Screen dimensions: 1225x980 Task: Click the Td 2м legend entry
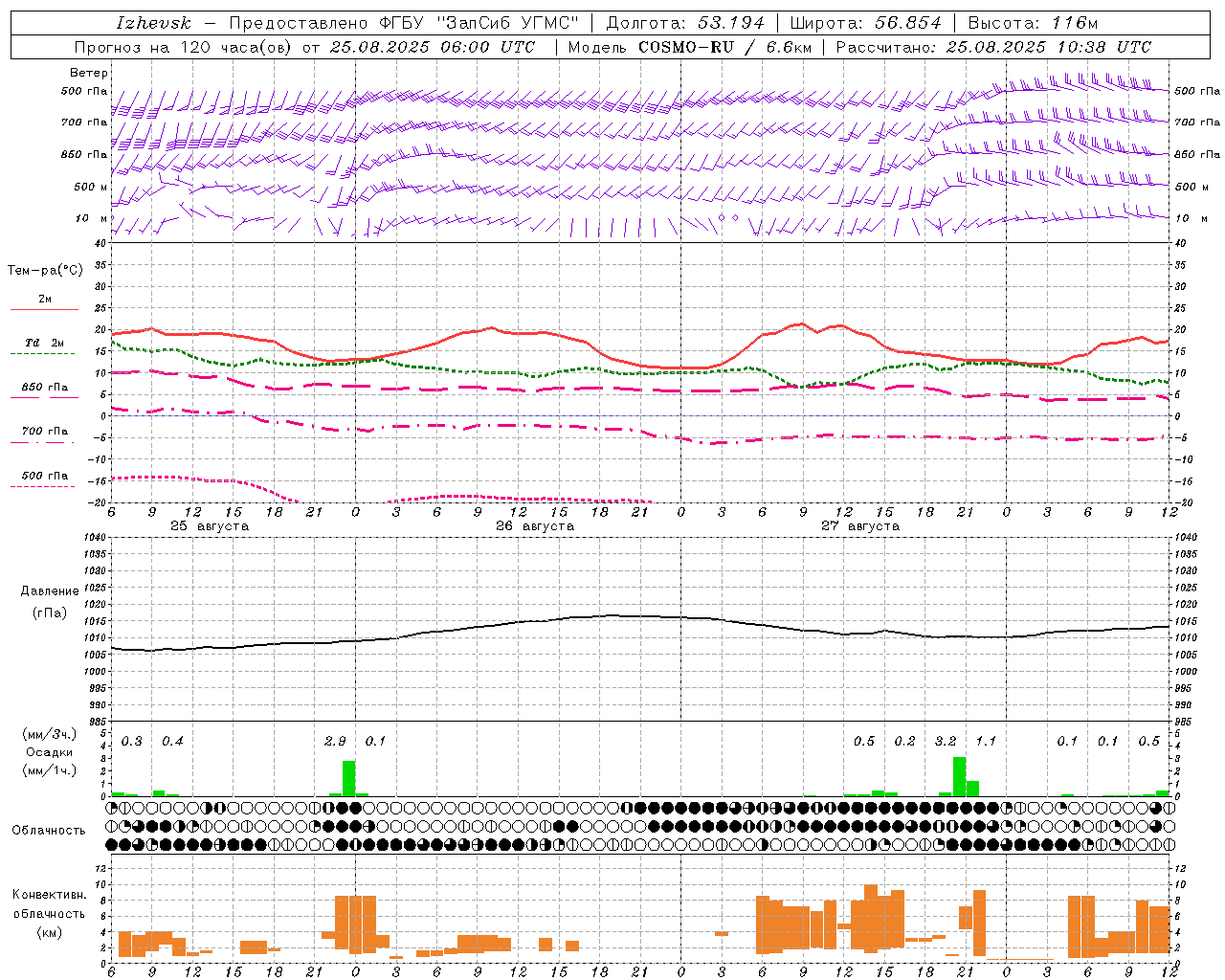click(44, 343)
